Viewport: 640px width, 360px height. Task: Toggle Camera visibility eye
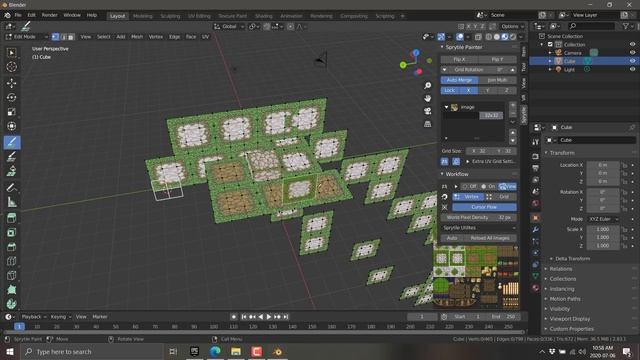[632, 53]
